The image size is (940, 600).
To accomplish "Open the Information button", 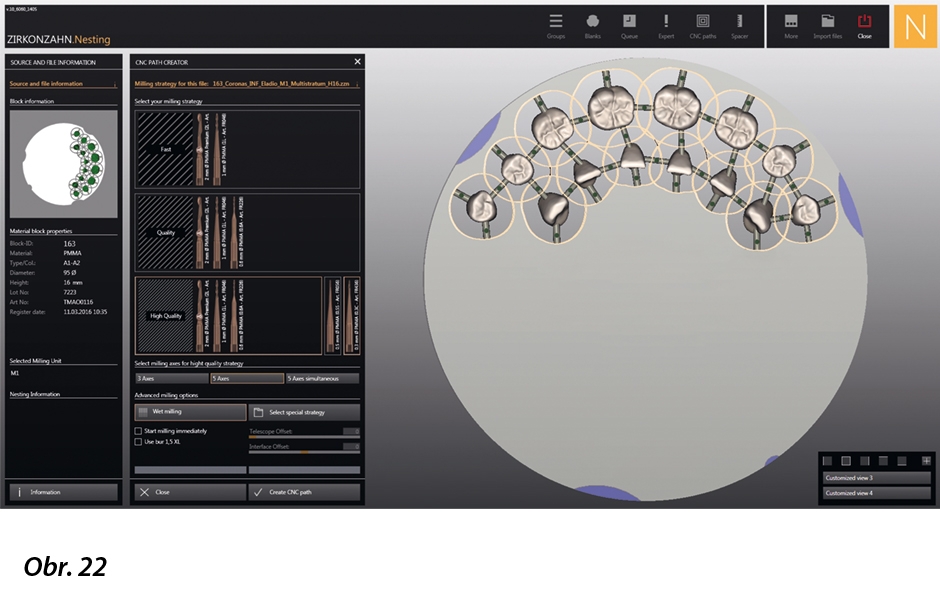I will 64,492.
